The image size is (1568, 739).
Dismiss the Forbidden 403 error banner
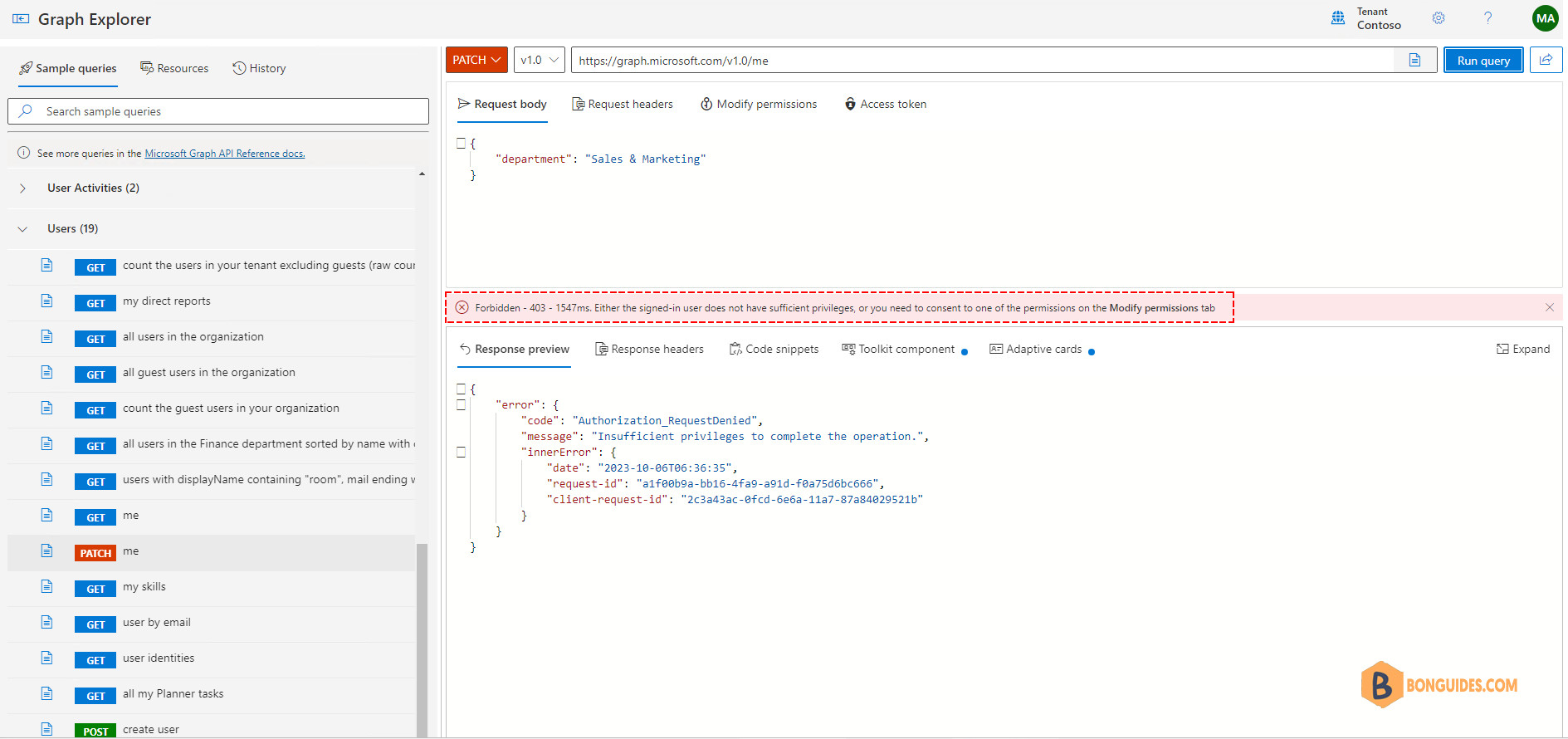click(1549, 307)
